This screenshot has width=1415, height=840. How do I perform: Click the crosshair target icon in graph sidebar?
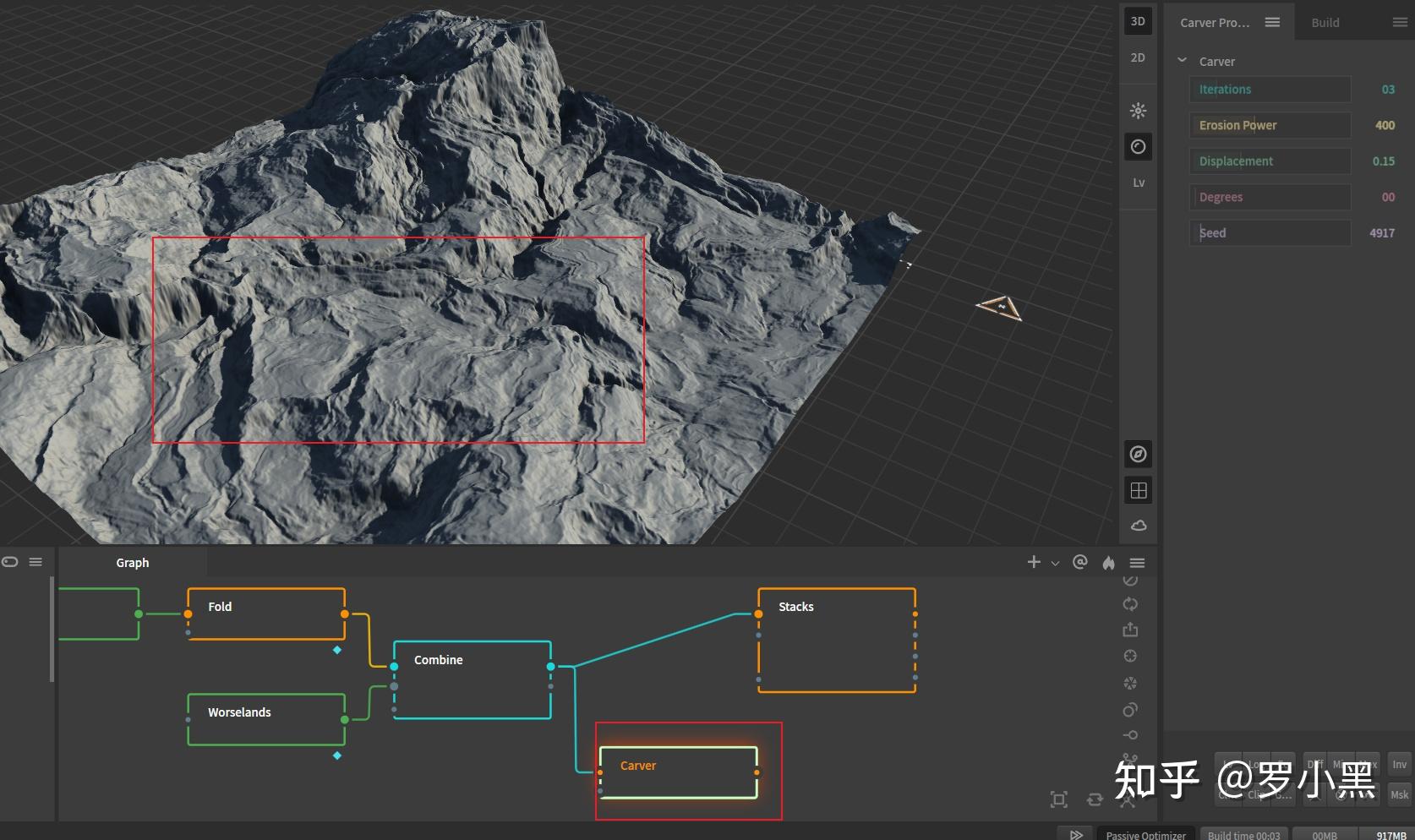click(x=1130, y=656)
